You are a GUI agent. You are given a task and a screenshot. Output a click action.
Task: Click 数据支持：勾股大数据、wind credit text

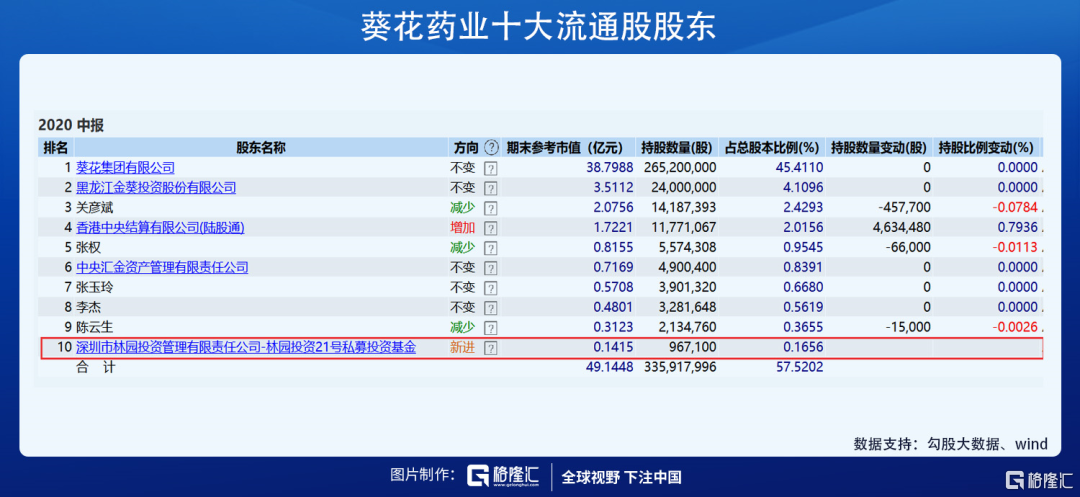pos(950,444)
